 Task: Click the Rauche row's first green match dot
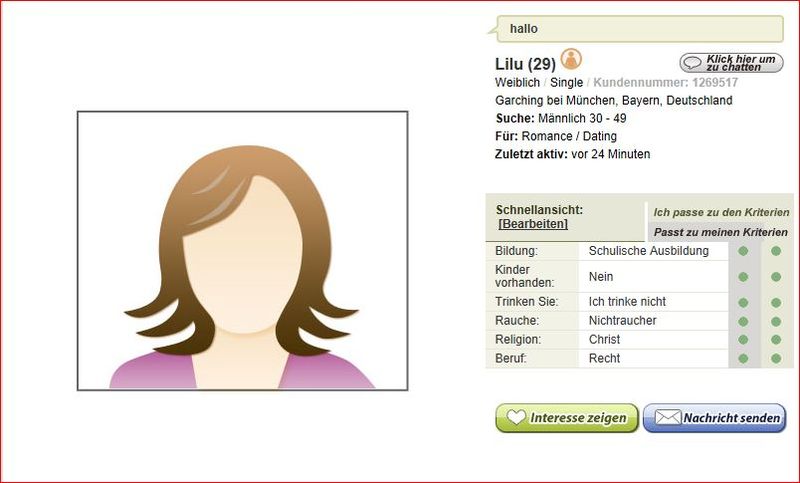(743, 321)
